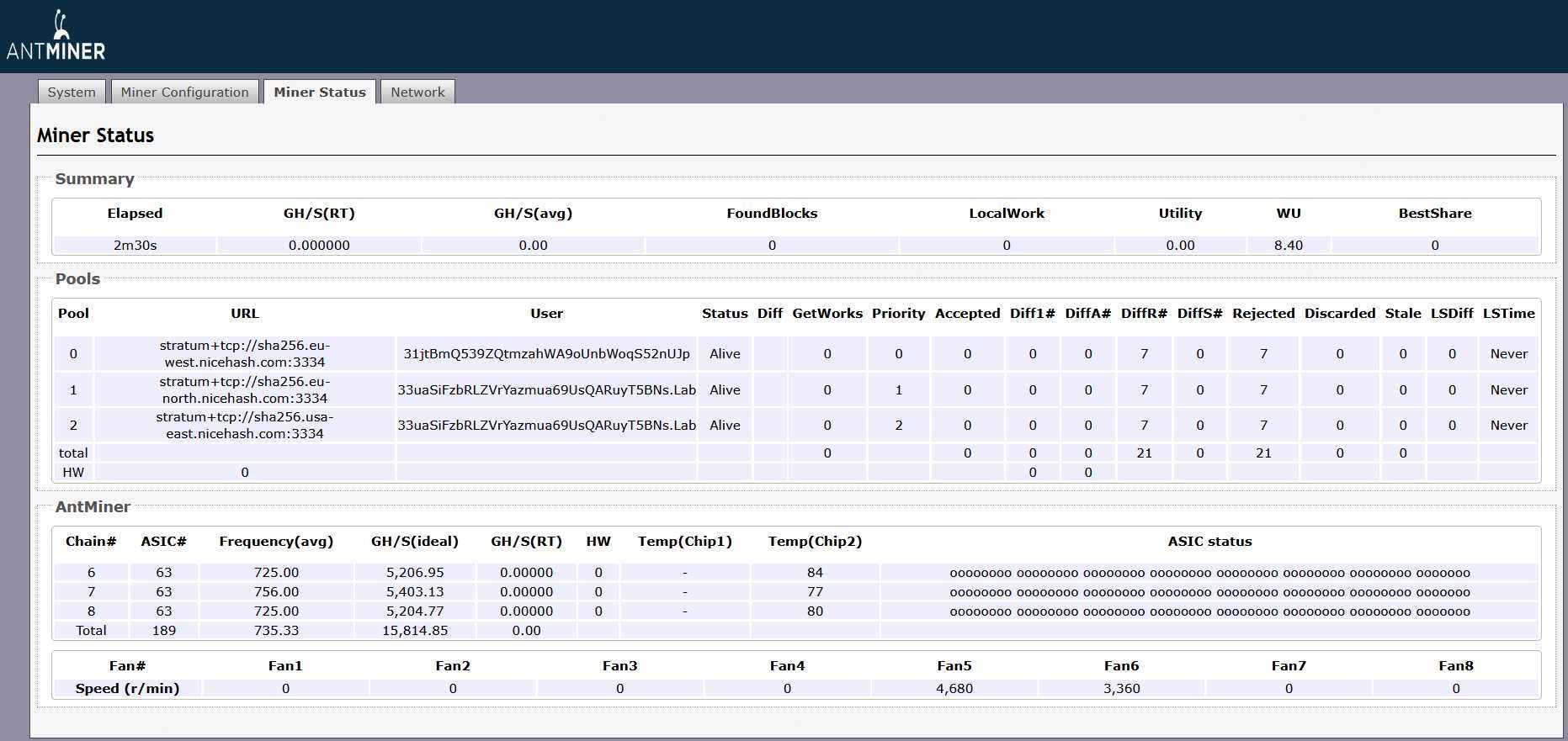Click Alive status for pool 2
Viewport: 1568px width, 741px height.
click(x=725, y=426)
